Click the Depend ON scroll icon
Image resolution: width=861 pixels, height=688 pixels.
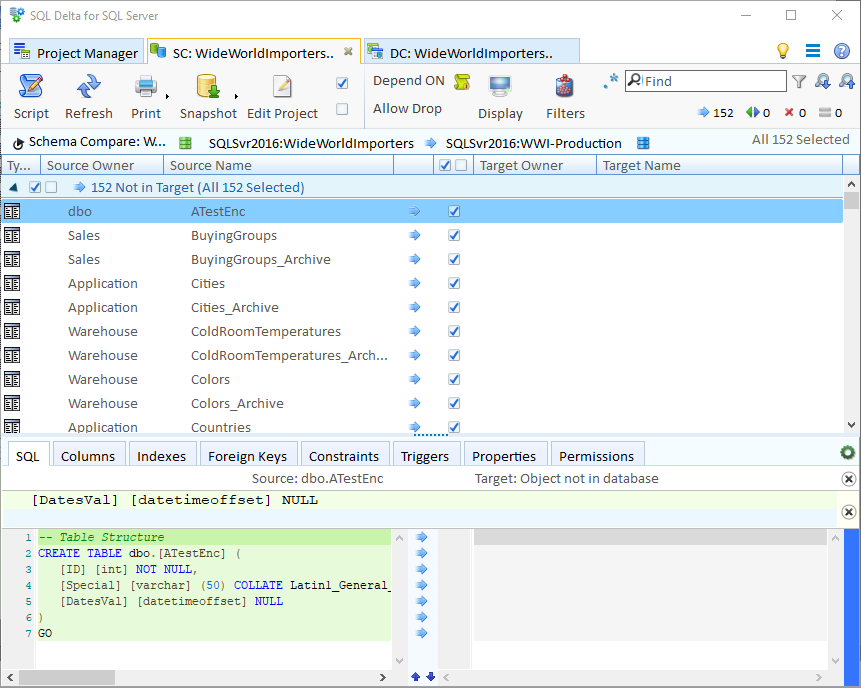[x=462, y=82]
